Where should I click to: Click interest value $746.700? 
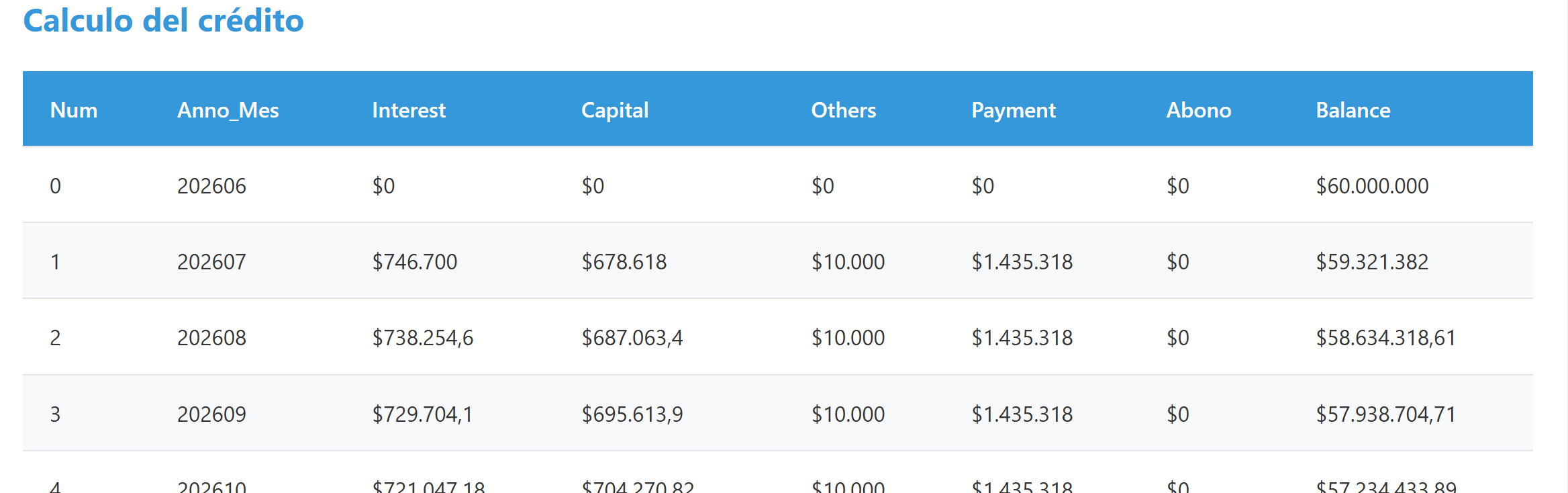[x=415, y=262]
